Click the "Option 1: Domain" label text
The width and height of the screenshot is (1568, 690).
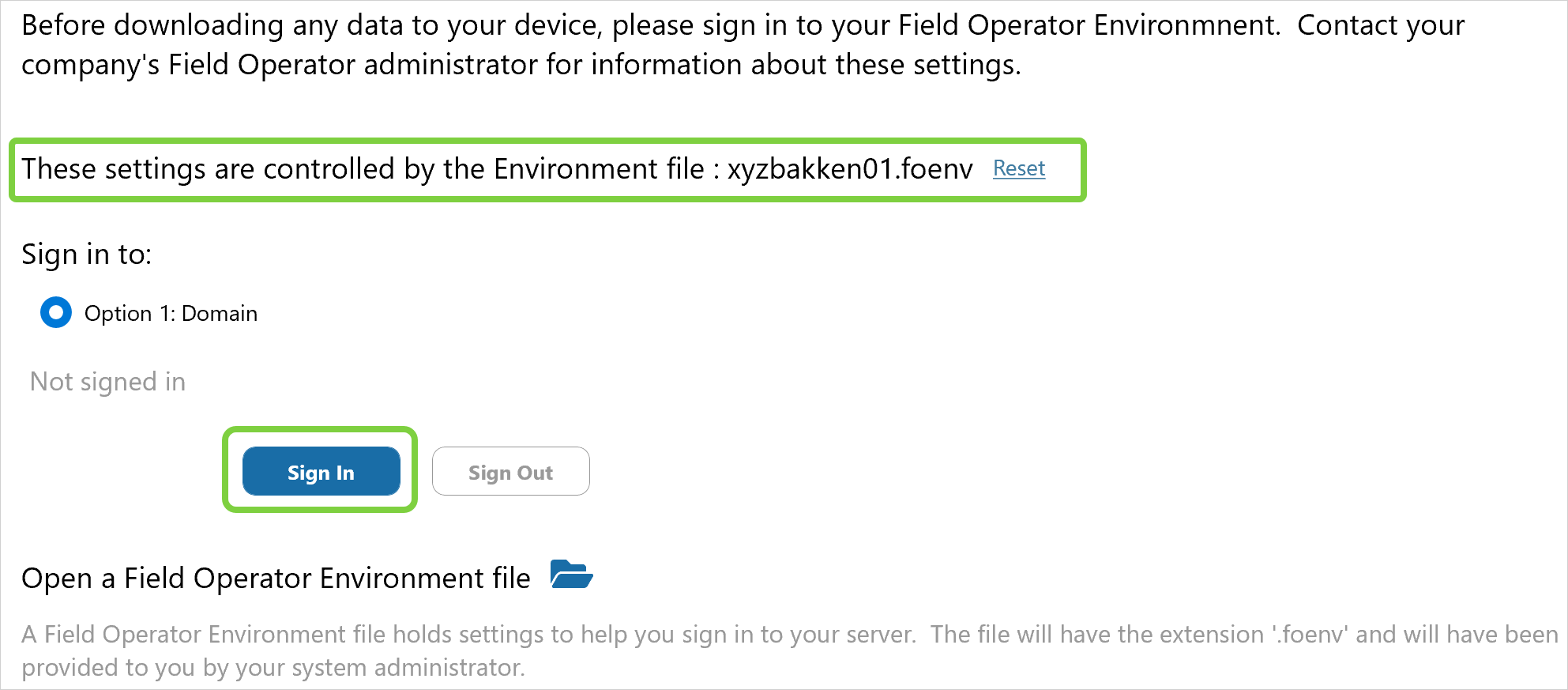[x=171, y=314]
